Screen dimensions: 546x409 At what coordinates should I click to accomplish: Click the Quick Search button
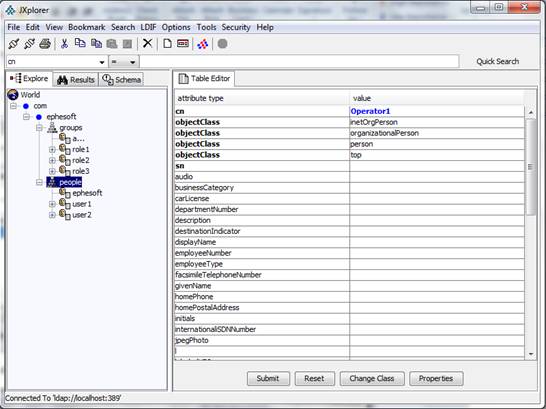(x=498, y=62)
